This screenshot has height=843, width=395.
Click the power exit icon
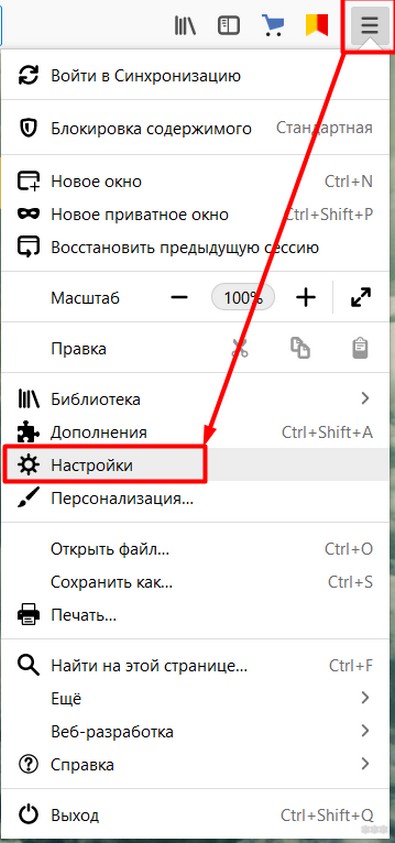[x=28, y=815]
